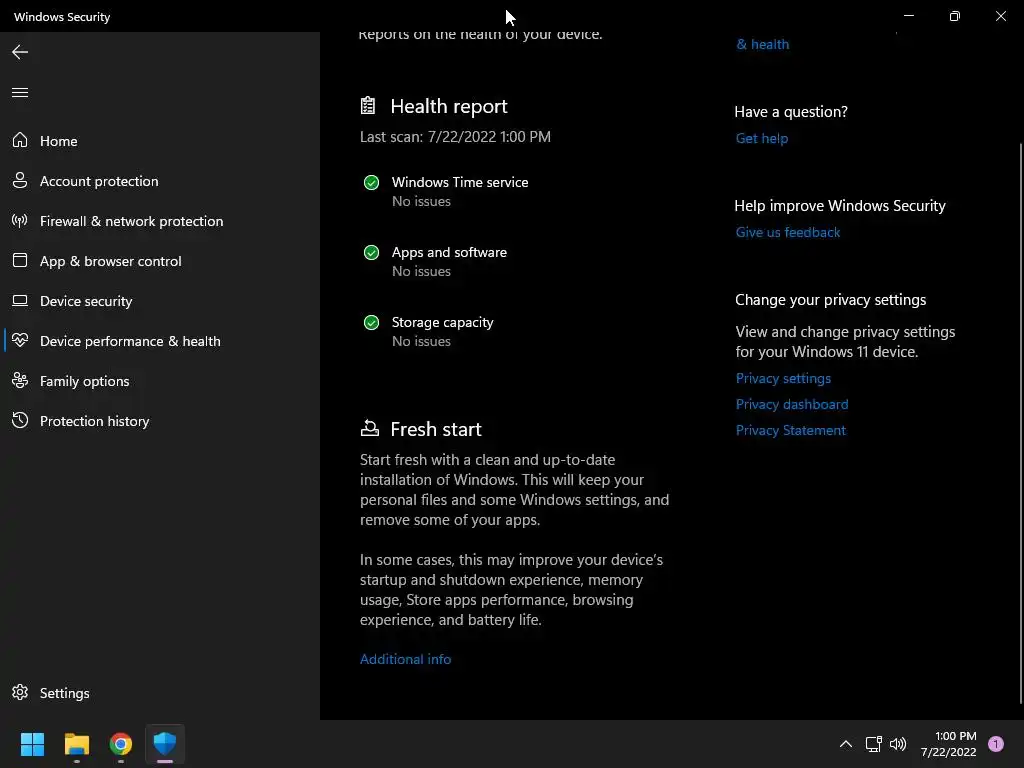Image resolution: width=1024 pixels, height=768 pixels.
Task: Select App & browser control
Action: [x=160, y=261]
